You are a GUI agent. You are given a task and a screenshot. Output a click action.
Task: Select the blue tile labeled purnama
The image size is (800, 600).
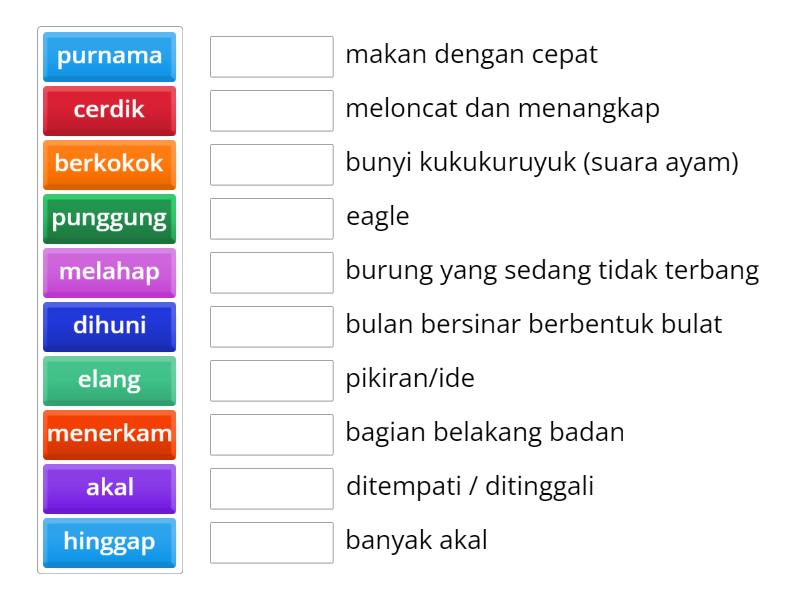click(x=109, y=58)
